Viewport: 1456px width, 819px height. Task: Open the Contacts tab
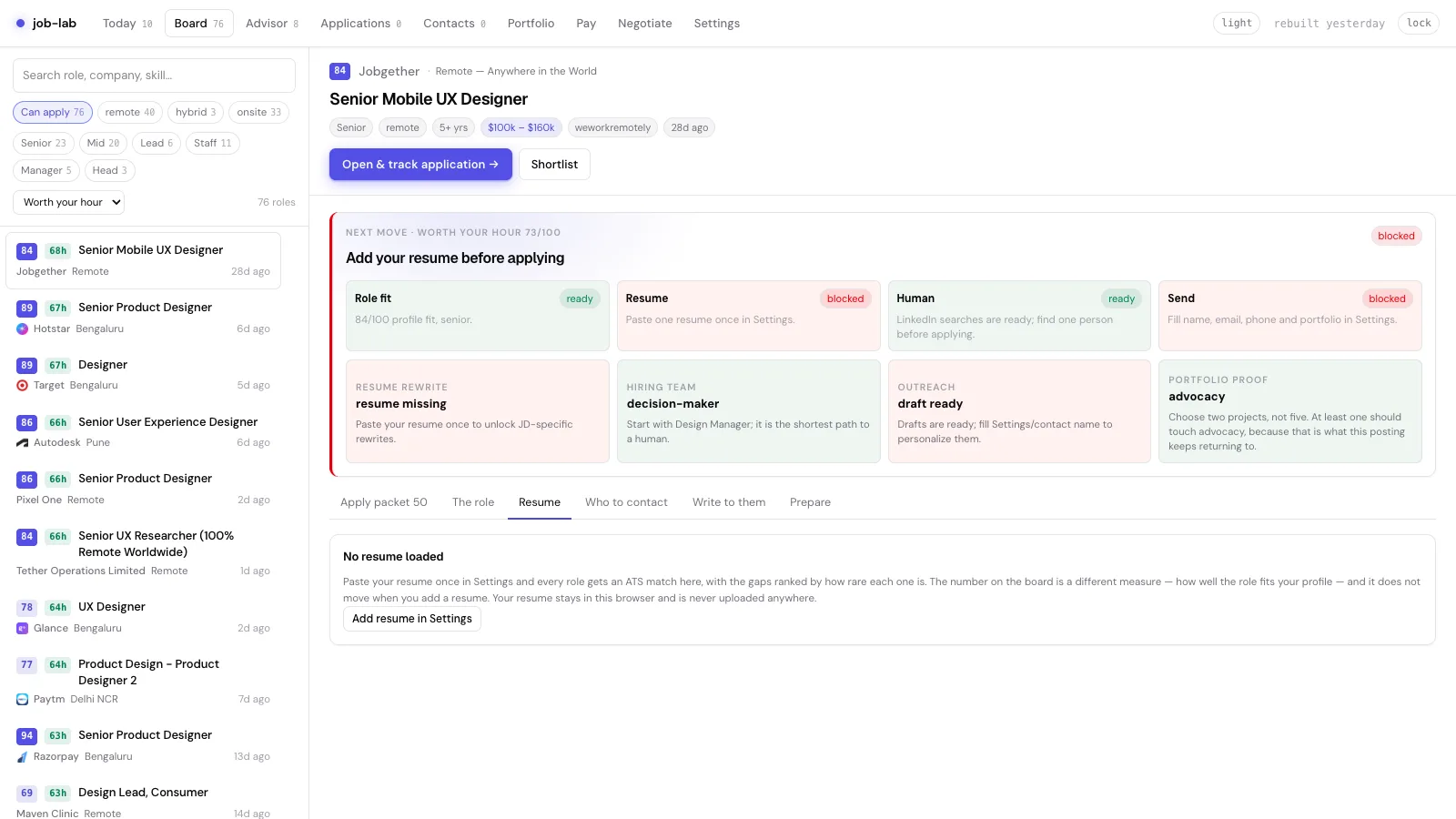[454, 24]
